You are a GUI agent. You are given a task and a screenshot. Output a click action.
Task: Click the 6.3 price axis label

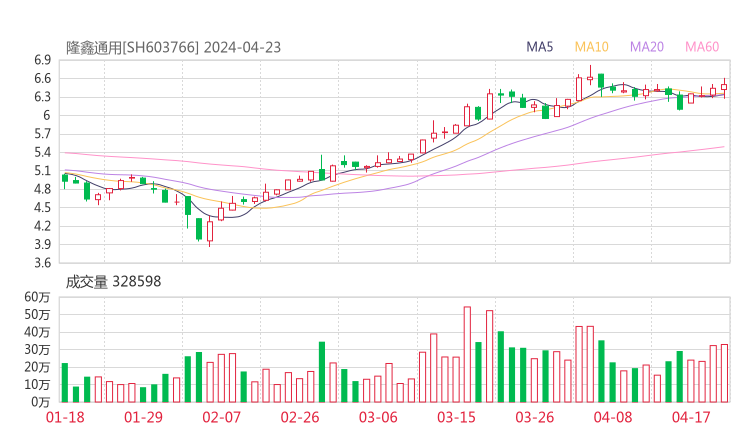tap(42, 97)
